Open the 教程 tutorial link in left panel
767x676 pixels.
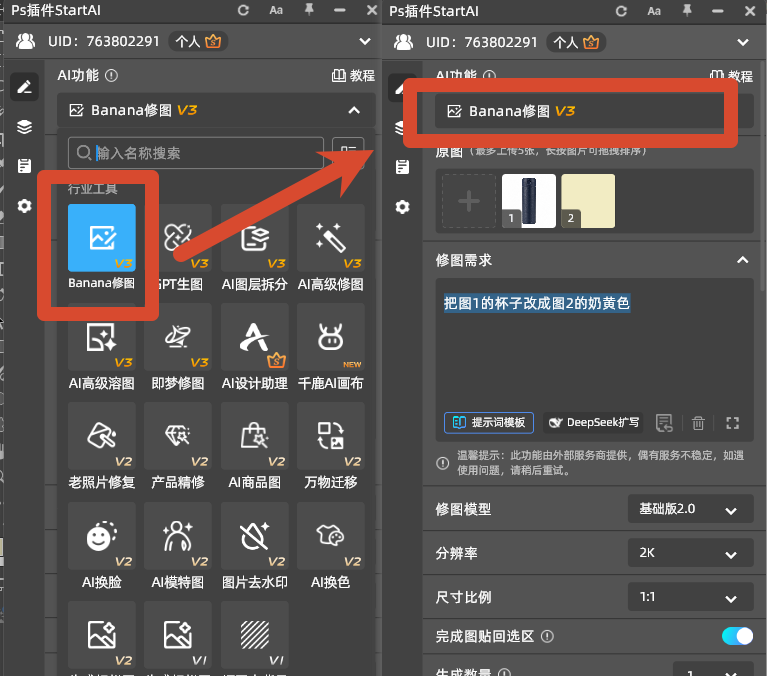pyautogui.click(x=353, y=76)
